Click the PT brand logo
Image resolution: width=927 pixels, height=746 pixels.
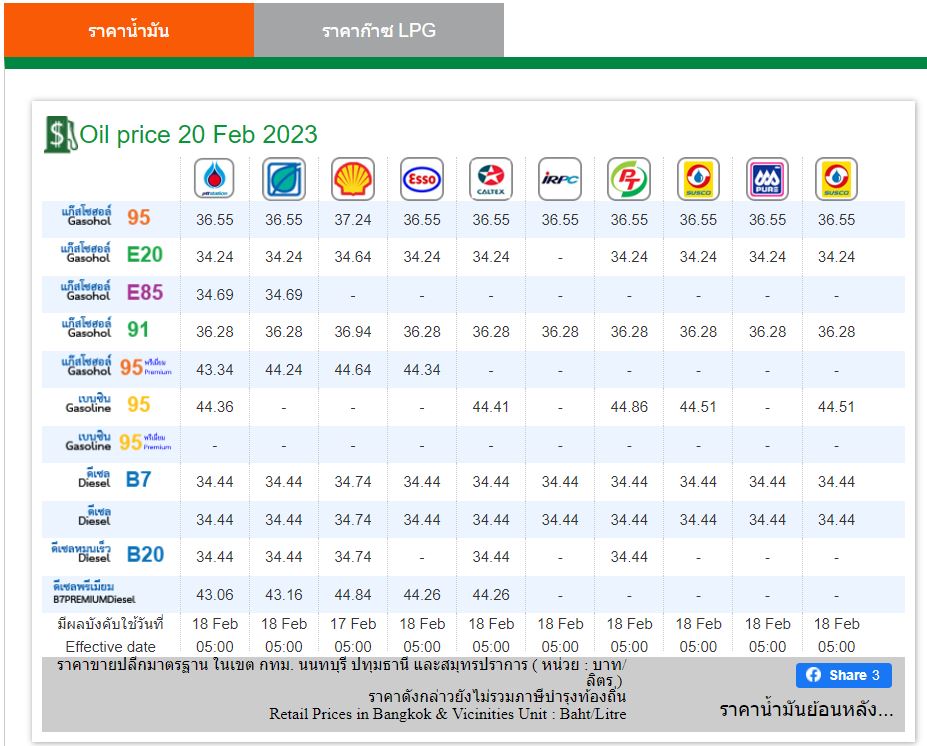[629, 179]
